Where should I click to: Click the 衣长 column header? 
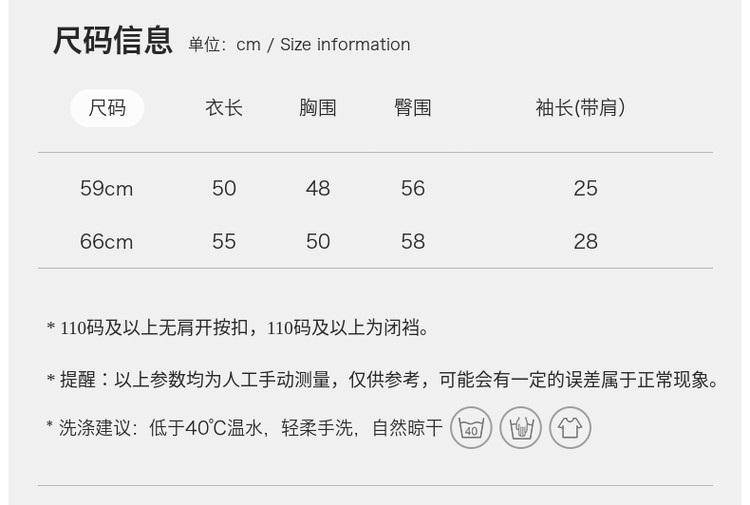click(224, 108)
